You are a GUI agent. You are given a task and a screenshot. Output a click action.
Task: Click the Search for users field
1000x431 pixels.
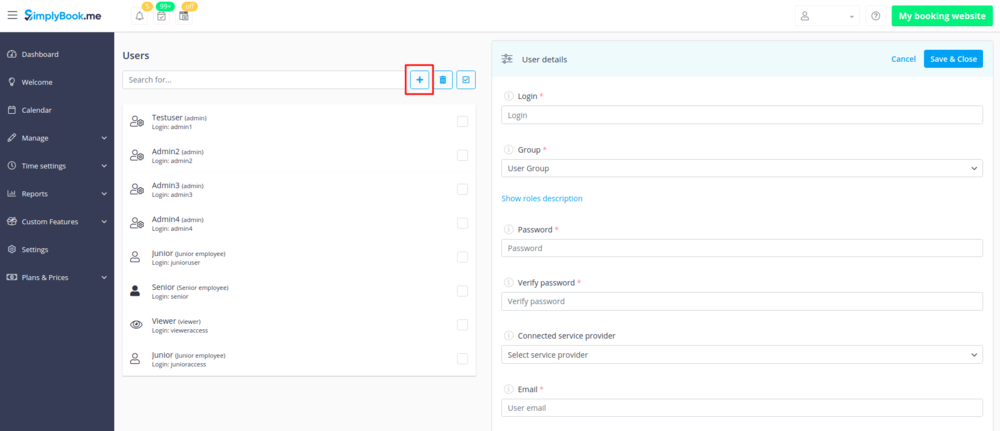262,80
